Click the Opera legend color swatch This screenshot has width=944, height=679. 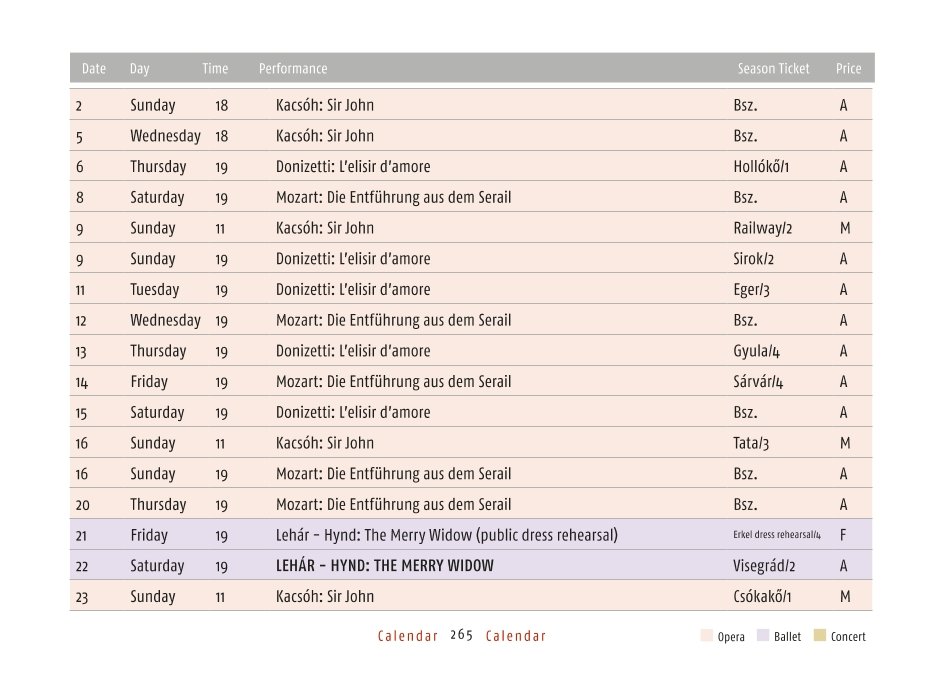point(706,636)
